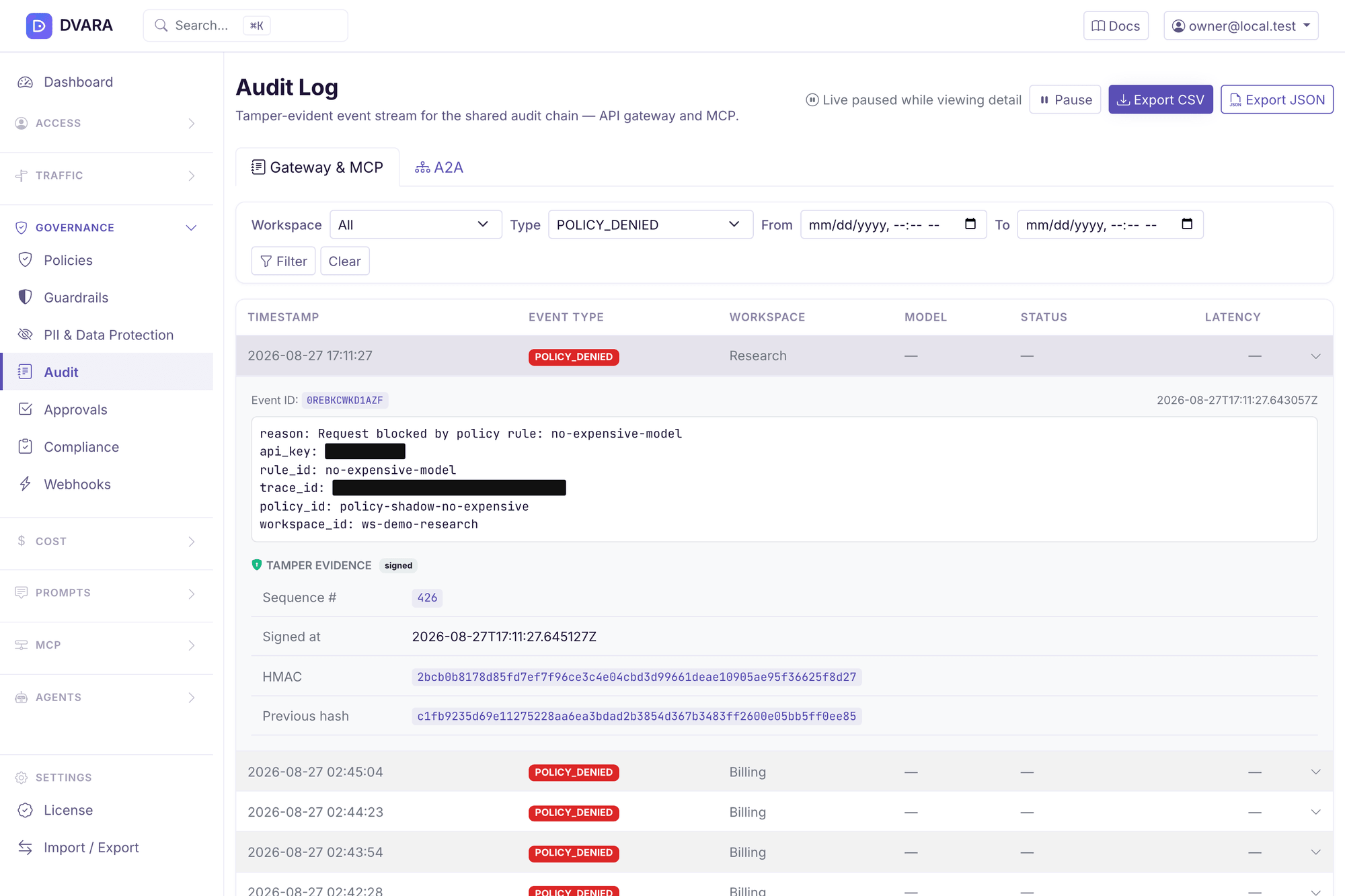Click the Clear filters button
This screenshot has height=896, width=1345.
[344, 261]
